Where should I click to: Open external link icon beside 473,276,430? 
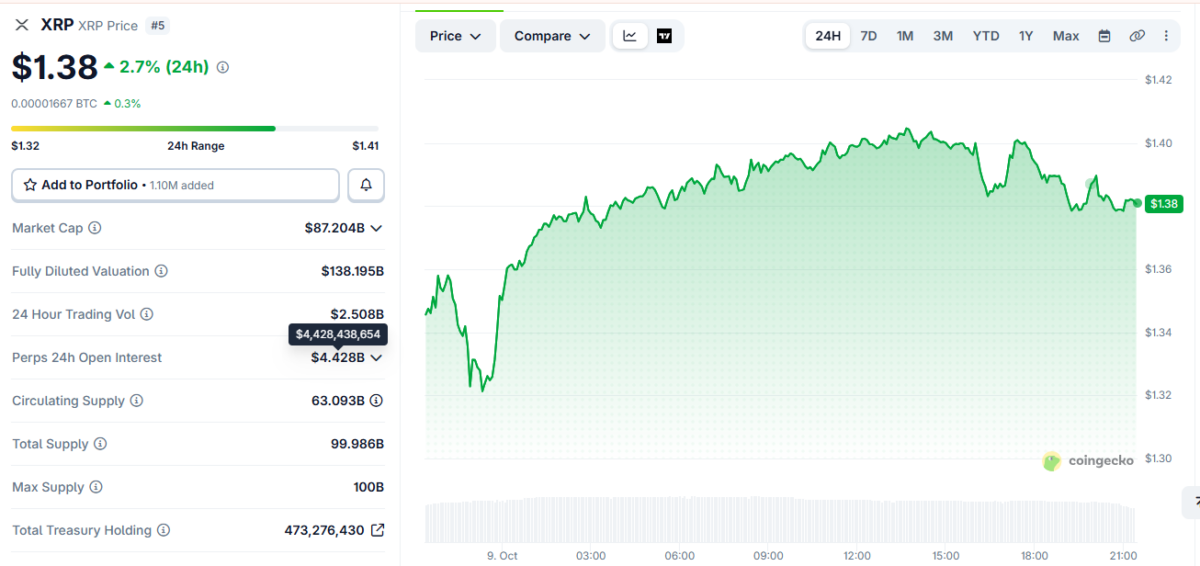coord(377,530)
